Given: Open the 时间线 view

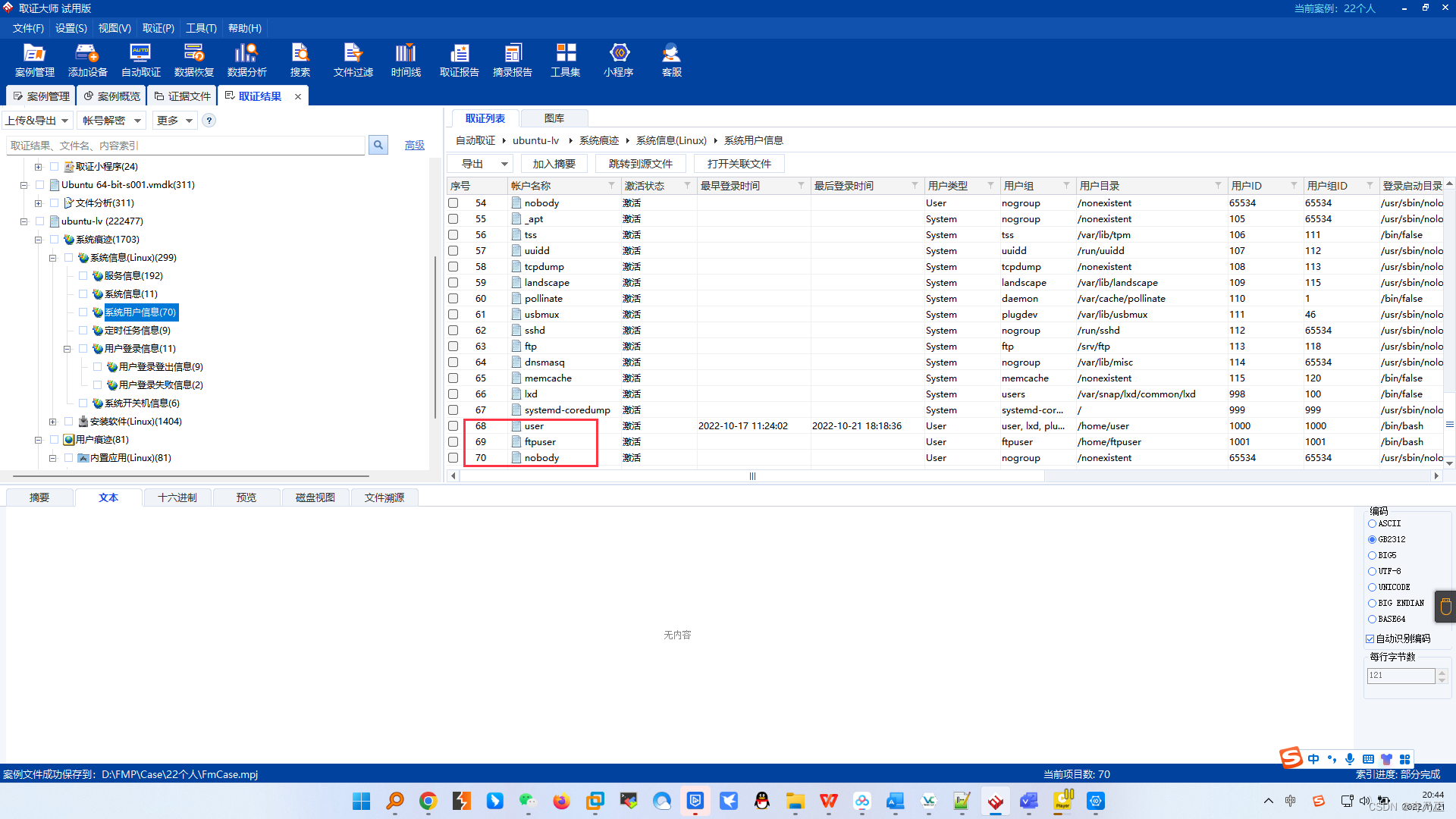Looking at the screenshot, I should pyautogui.click(x=406, y=60).
